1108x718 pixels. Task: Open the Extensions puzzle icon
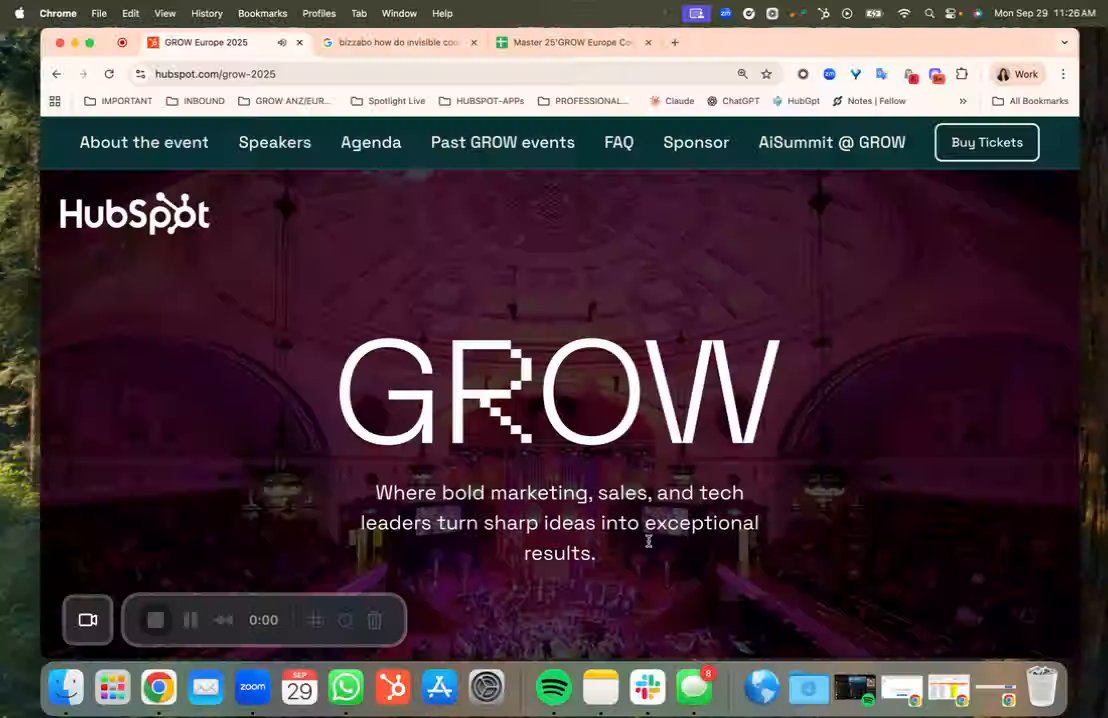pos(962,74)
